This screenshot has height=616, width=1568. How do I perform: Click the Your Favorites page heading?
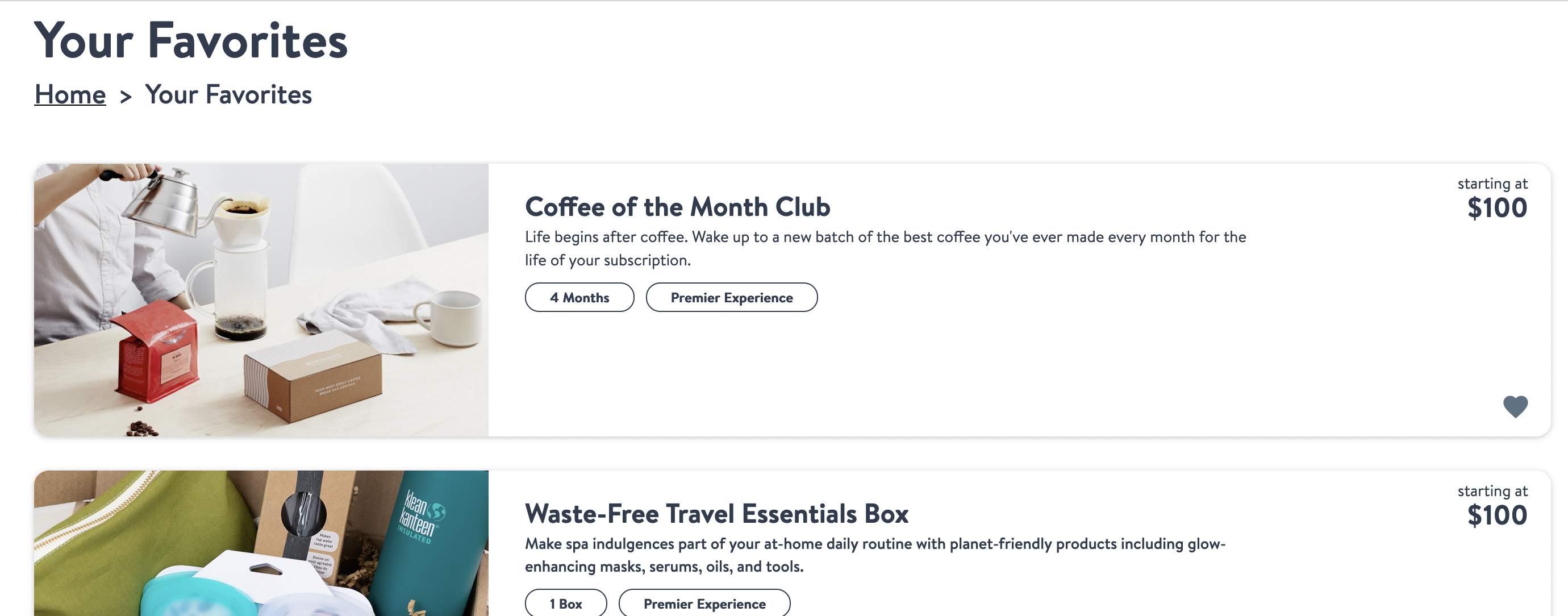pyautogui.click(x=190, y=40)
